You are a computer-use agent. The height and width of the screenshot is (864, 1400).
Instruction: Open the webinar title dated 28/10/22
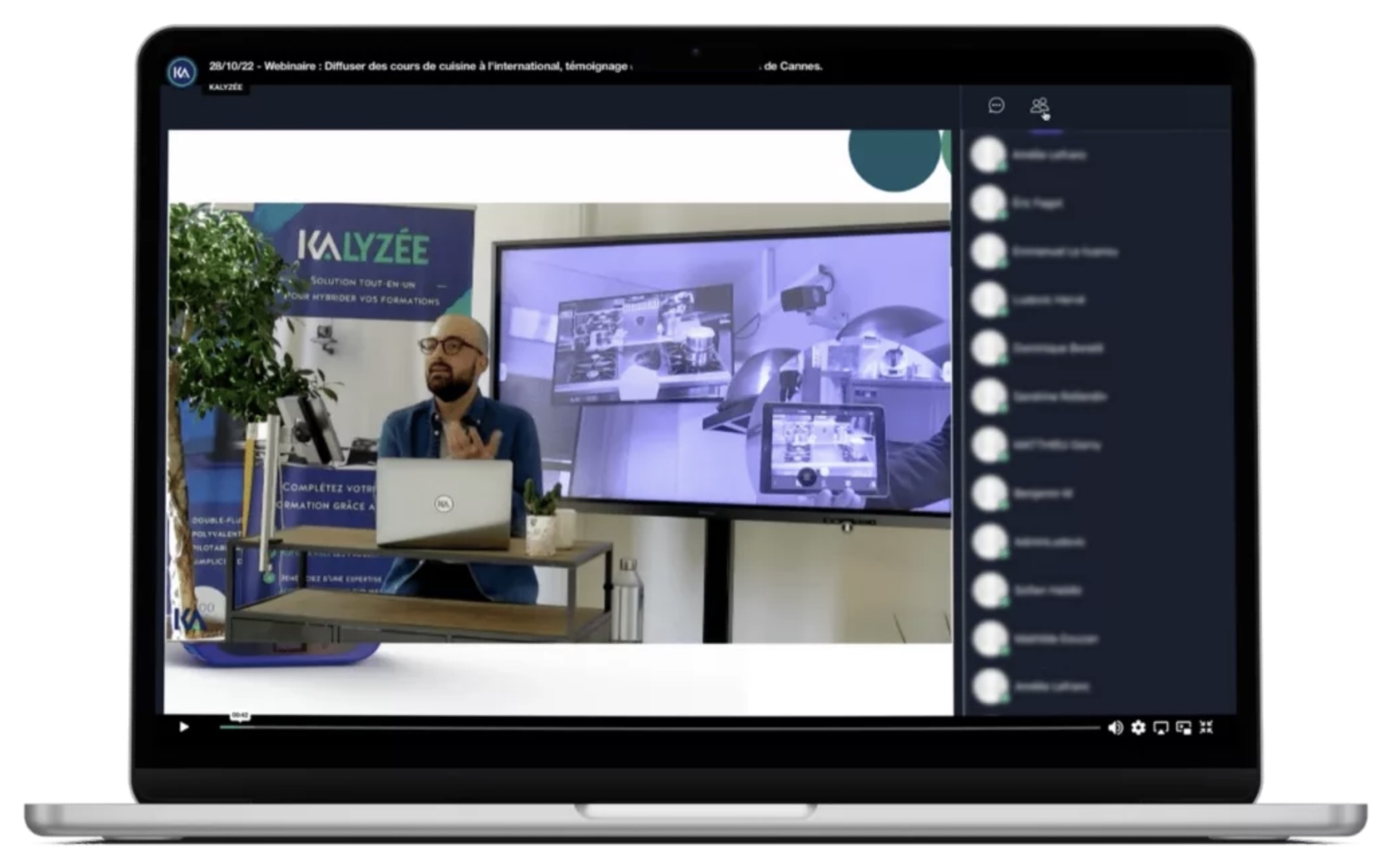tap(516, 66)
